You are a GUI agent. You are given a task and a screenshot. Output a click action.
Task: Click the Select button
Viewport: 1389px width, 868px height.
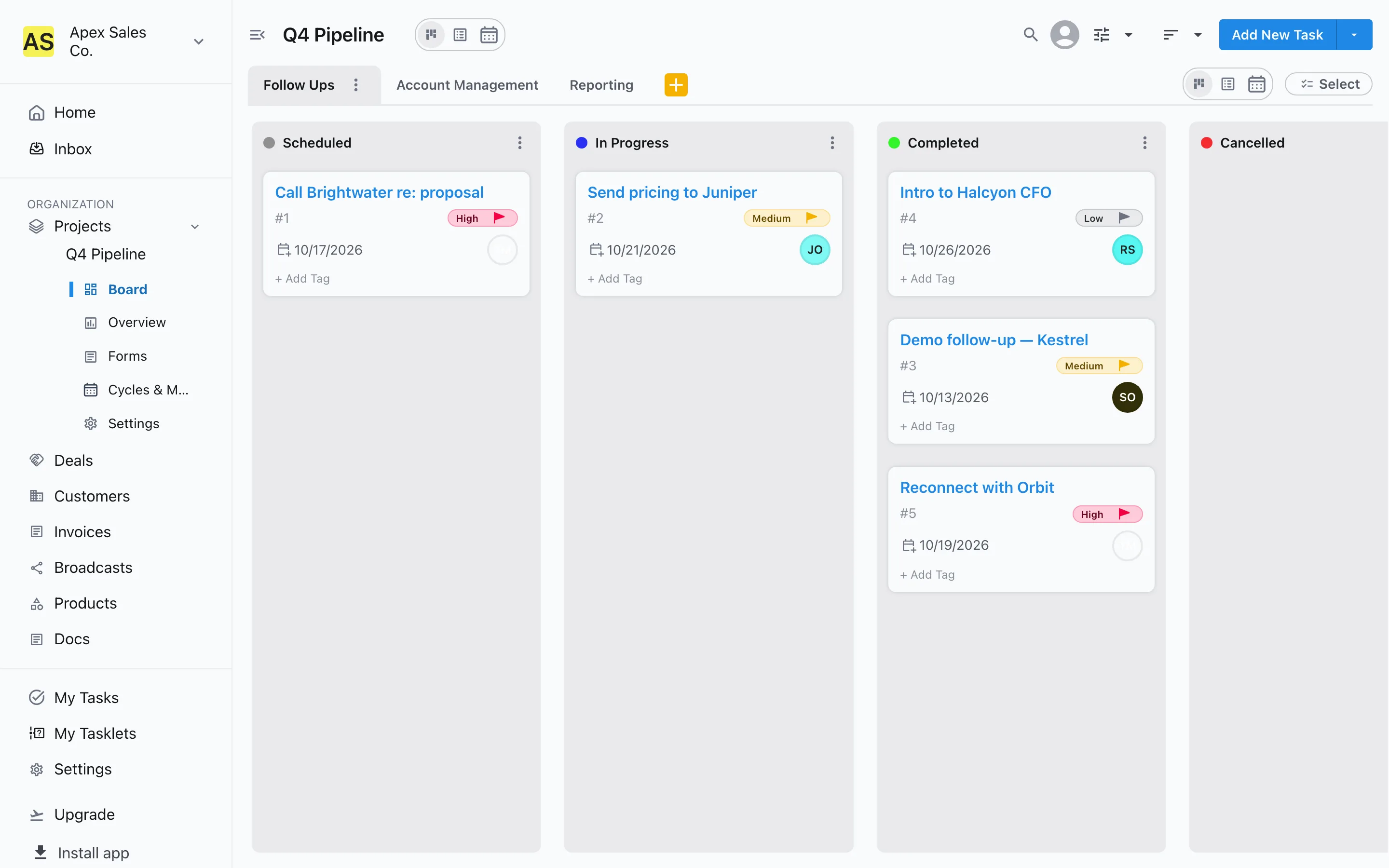pyautogui.click(x=1328, y=84)
